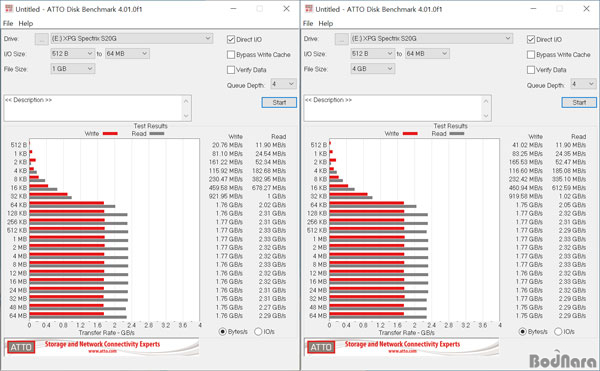Open the File menu in left window
The image size is (600, 371).
tap(8, 23)
